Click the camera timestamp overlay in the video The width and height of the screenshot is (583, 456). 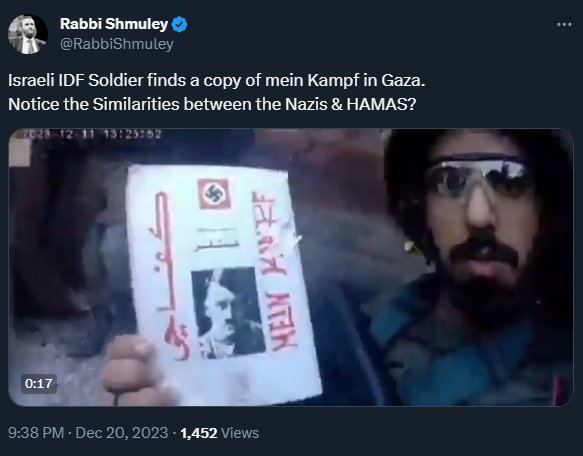pos(92,134)
